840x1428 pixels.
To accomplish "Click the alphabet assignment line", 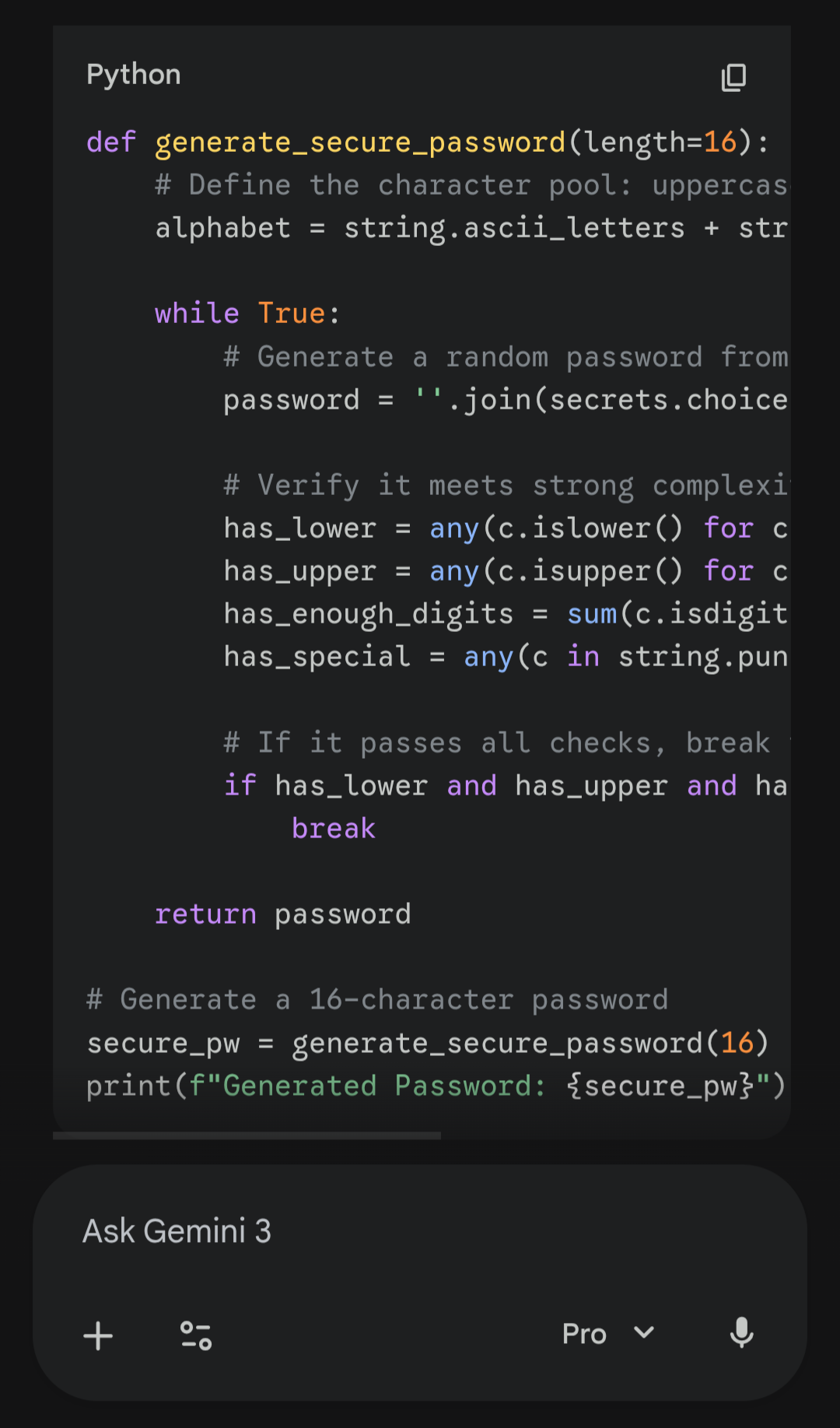I will tap(471, 228).
